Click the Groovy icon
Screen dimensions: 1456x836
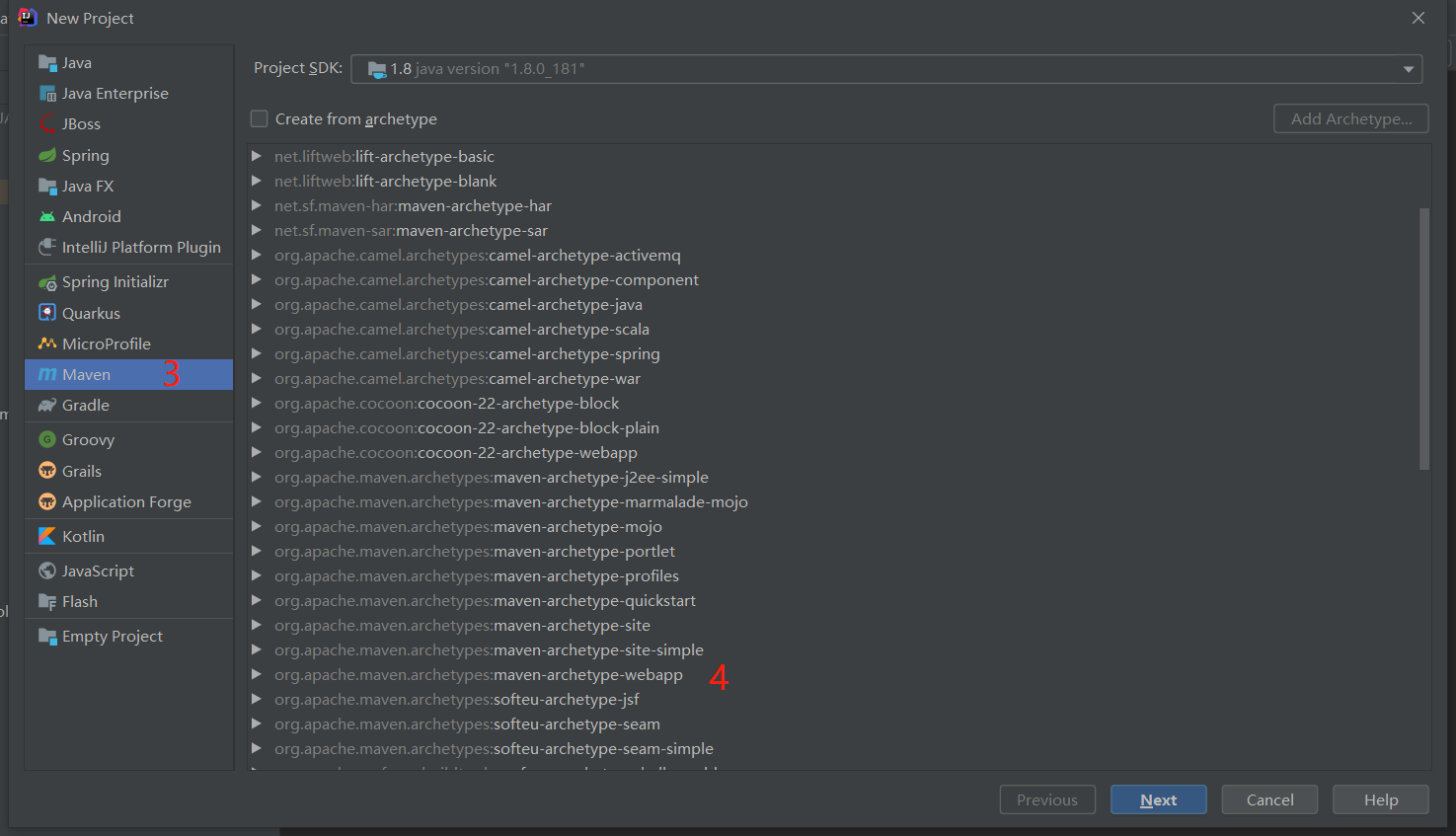click(47, 439)
